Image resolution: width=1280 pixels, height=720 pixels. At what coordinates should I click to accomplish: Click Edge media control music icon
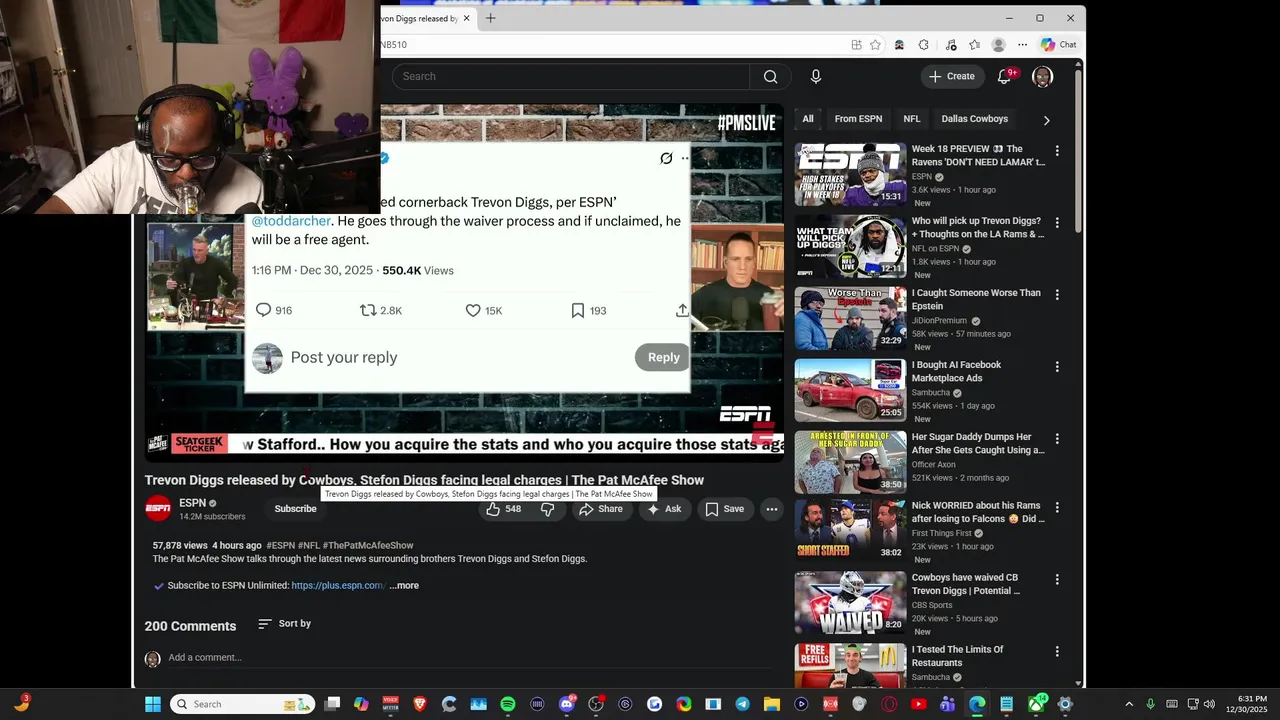click(950, 45)
